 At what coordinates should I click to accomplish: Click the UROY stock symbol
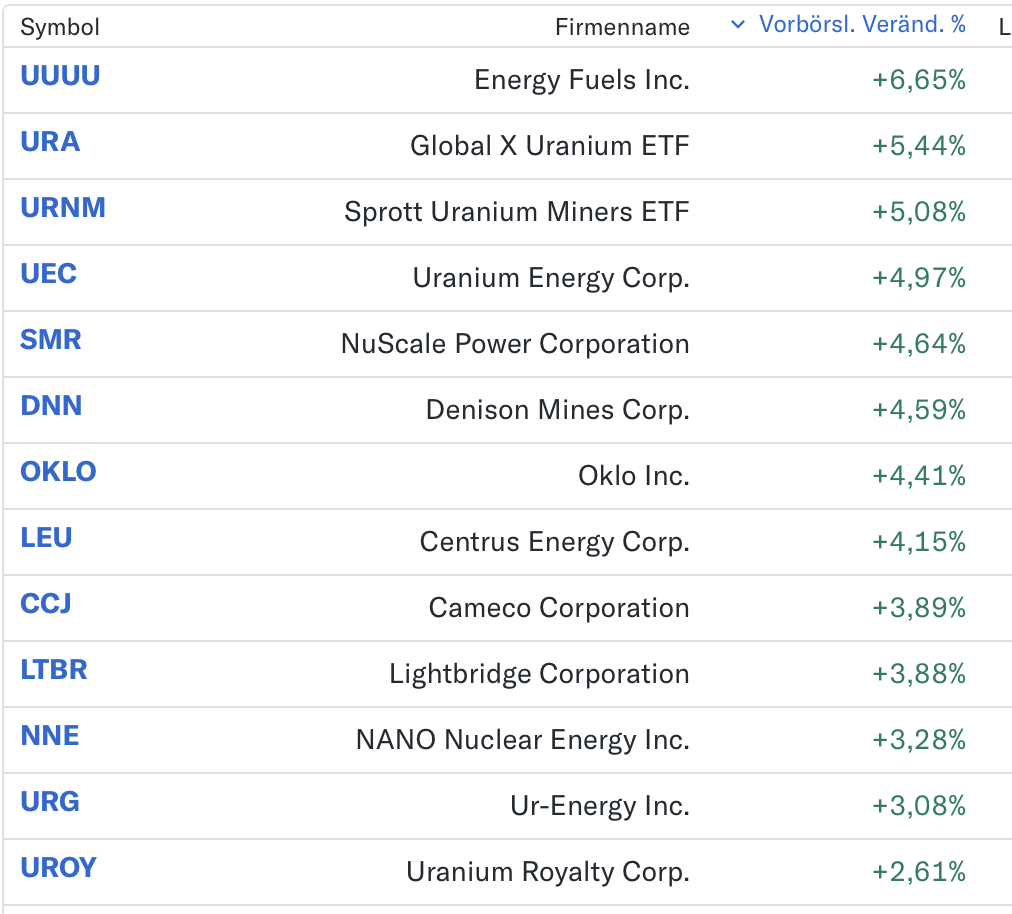tap(58, 868)
